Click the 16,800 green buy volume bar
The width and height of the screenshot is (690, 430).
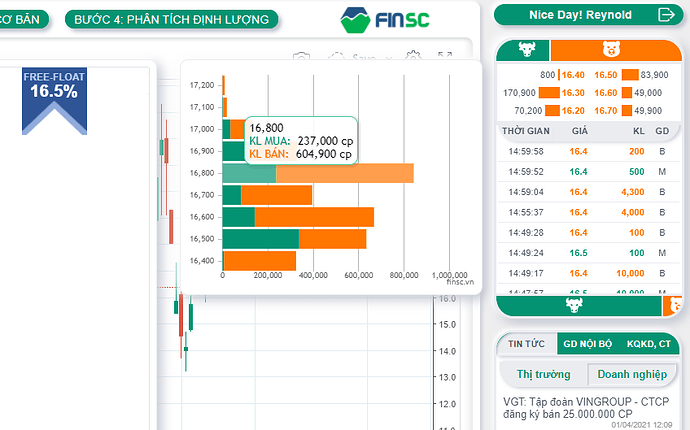coord(249,173)
